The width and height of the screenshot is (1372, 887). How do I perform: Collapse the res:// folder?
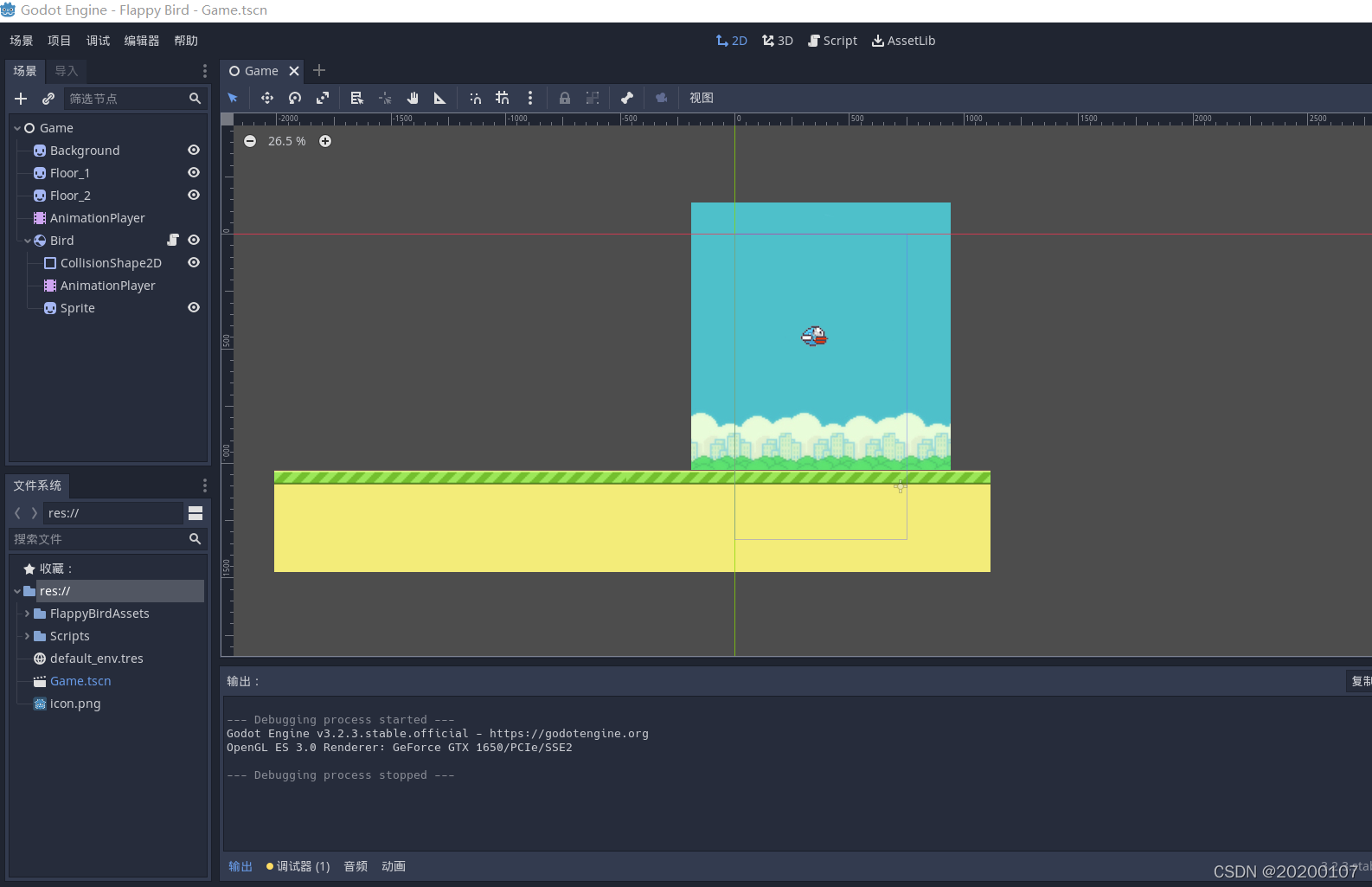(x=17, y=591)
